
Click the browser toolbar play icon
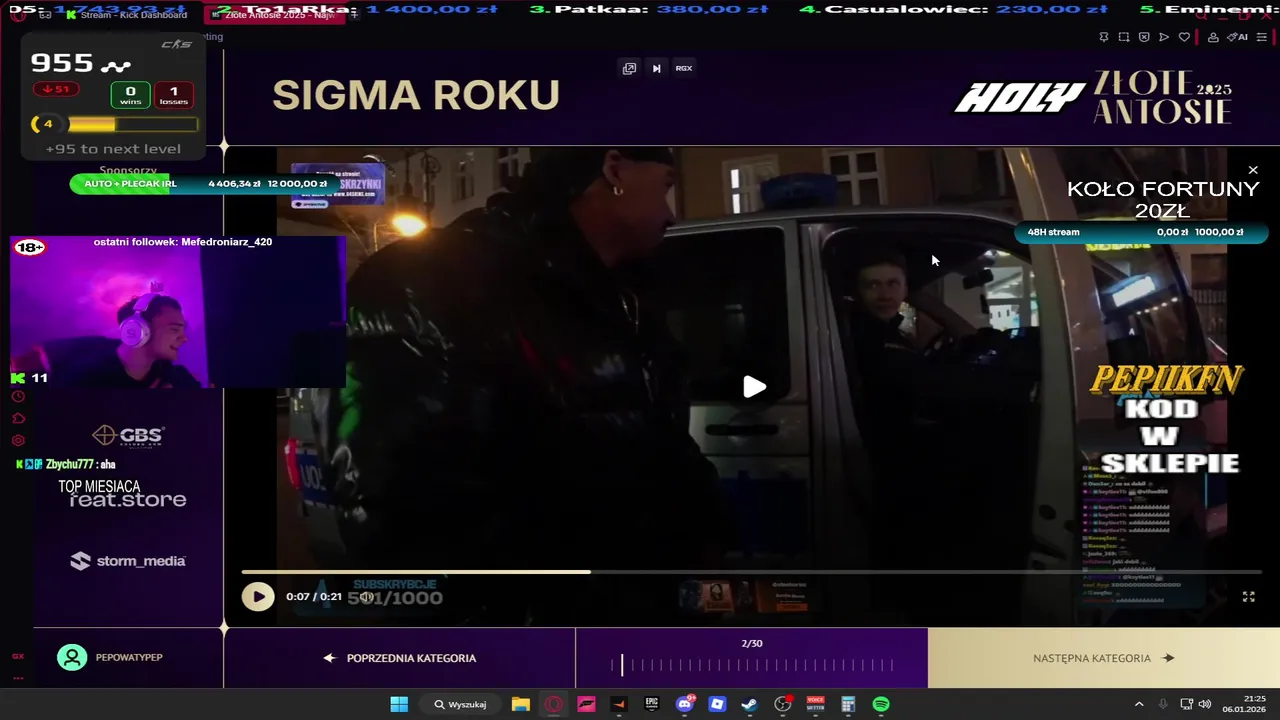click(1164, 37)
